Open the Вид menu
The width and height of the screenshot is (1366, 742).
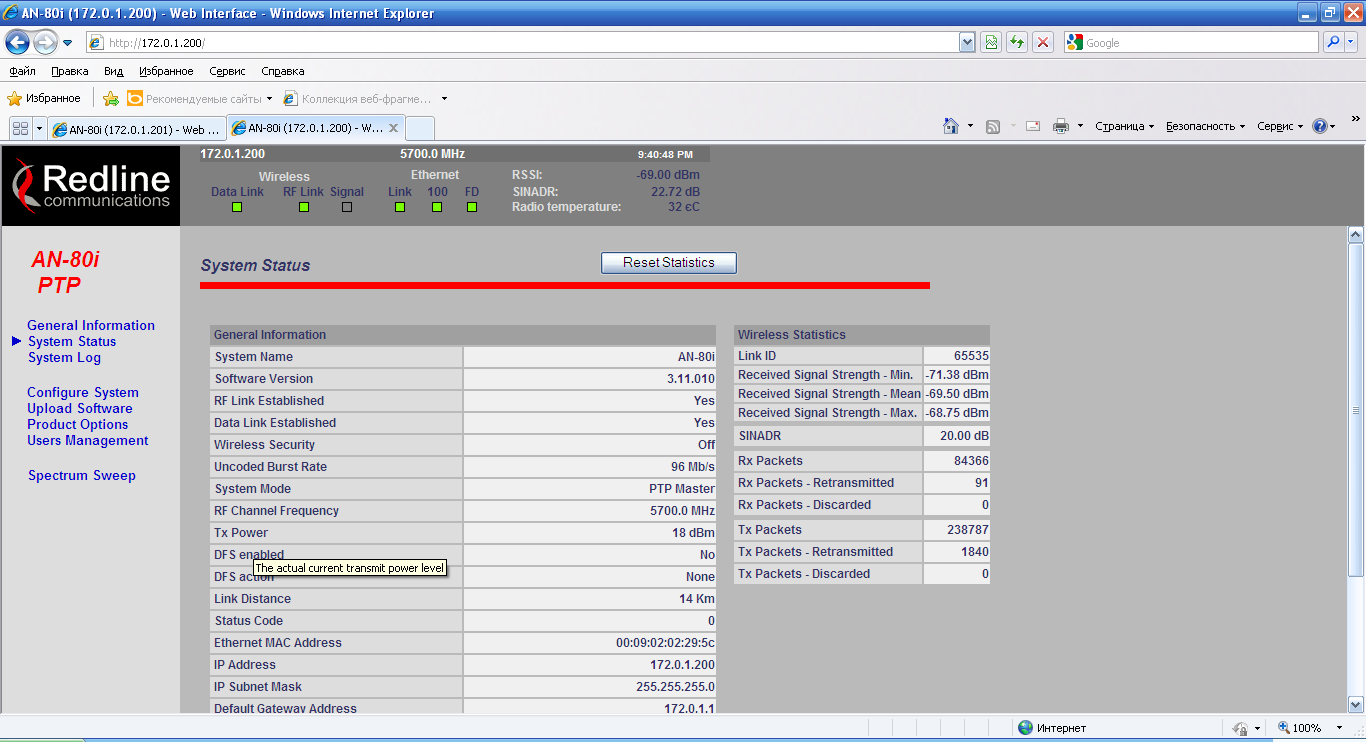click(x=113, y=71)
